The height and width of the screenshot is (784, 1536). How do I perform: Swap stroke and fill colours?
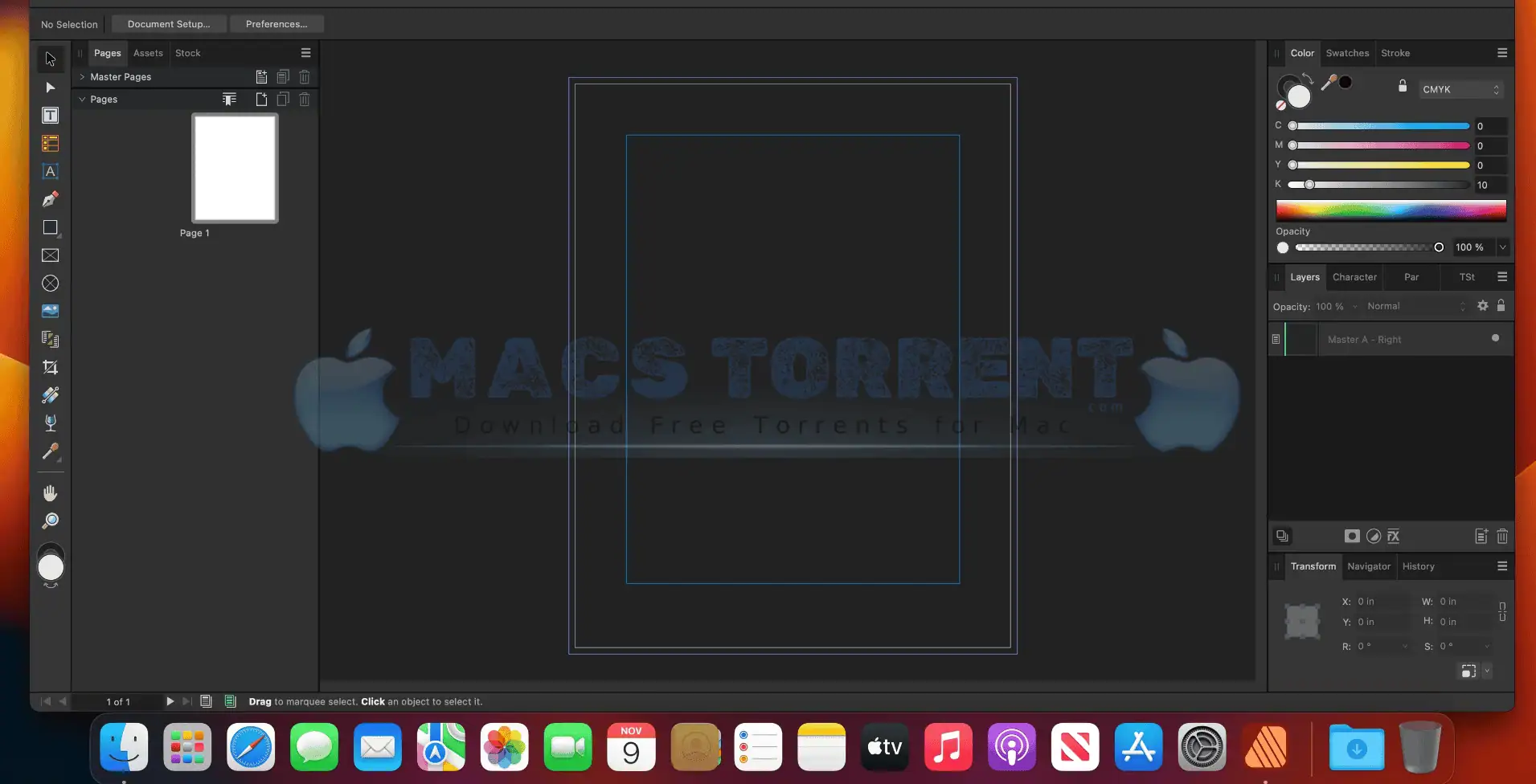[1308, 79]
